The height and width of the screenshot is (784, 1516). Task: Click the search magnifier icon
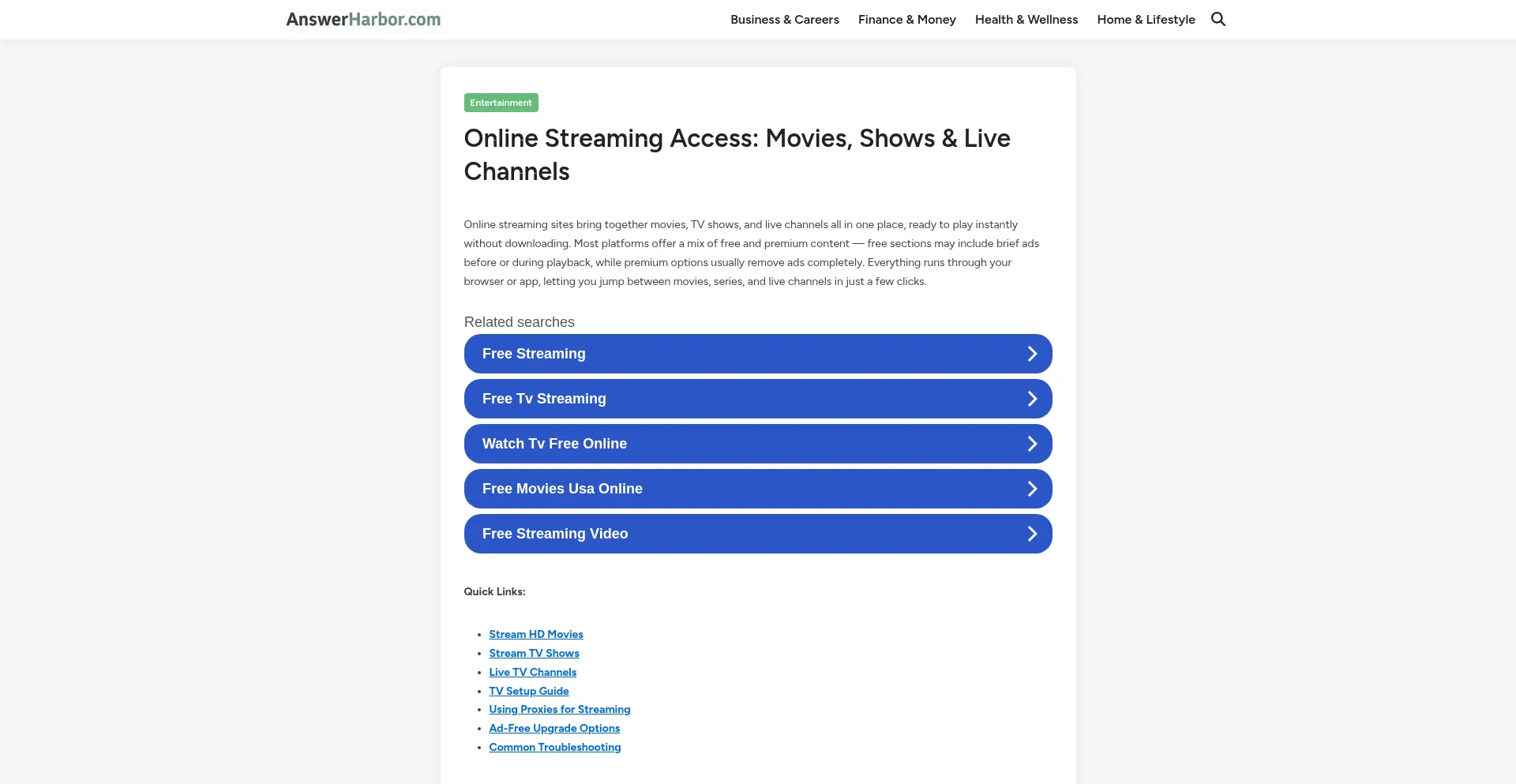tap(1218, 19)
